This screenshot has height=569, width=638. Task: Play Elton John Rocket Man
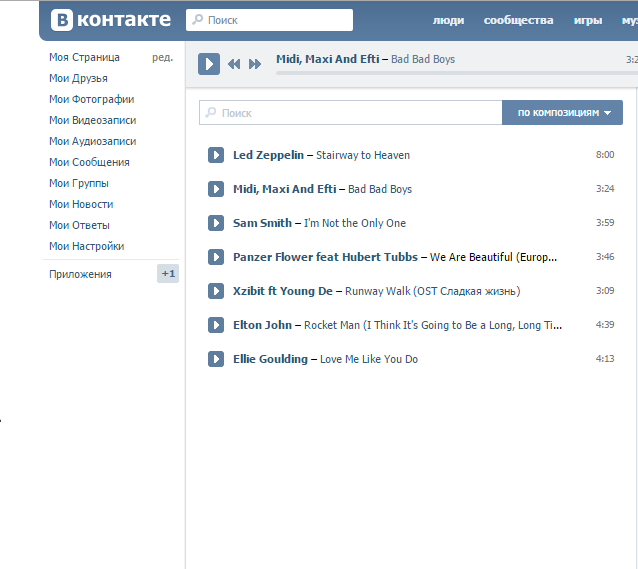(x=216, y=325)
